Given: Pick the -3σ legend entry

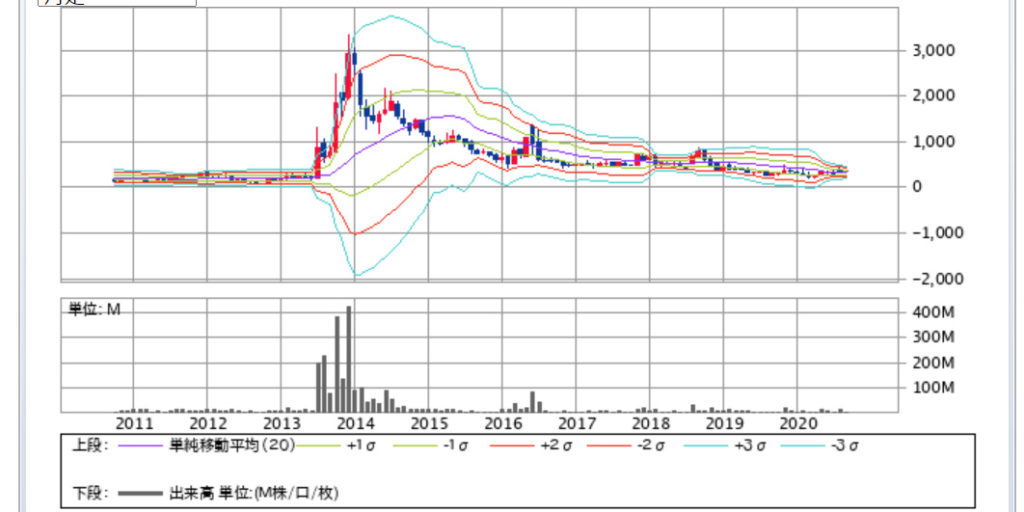Looking at the screenshot, I should point(844,445).
